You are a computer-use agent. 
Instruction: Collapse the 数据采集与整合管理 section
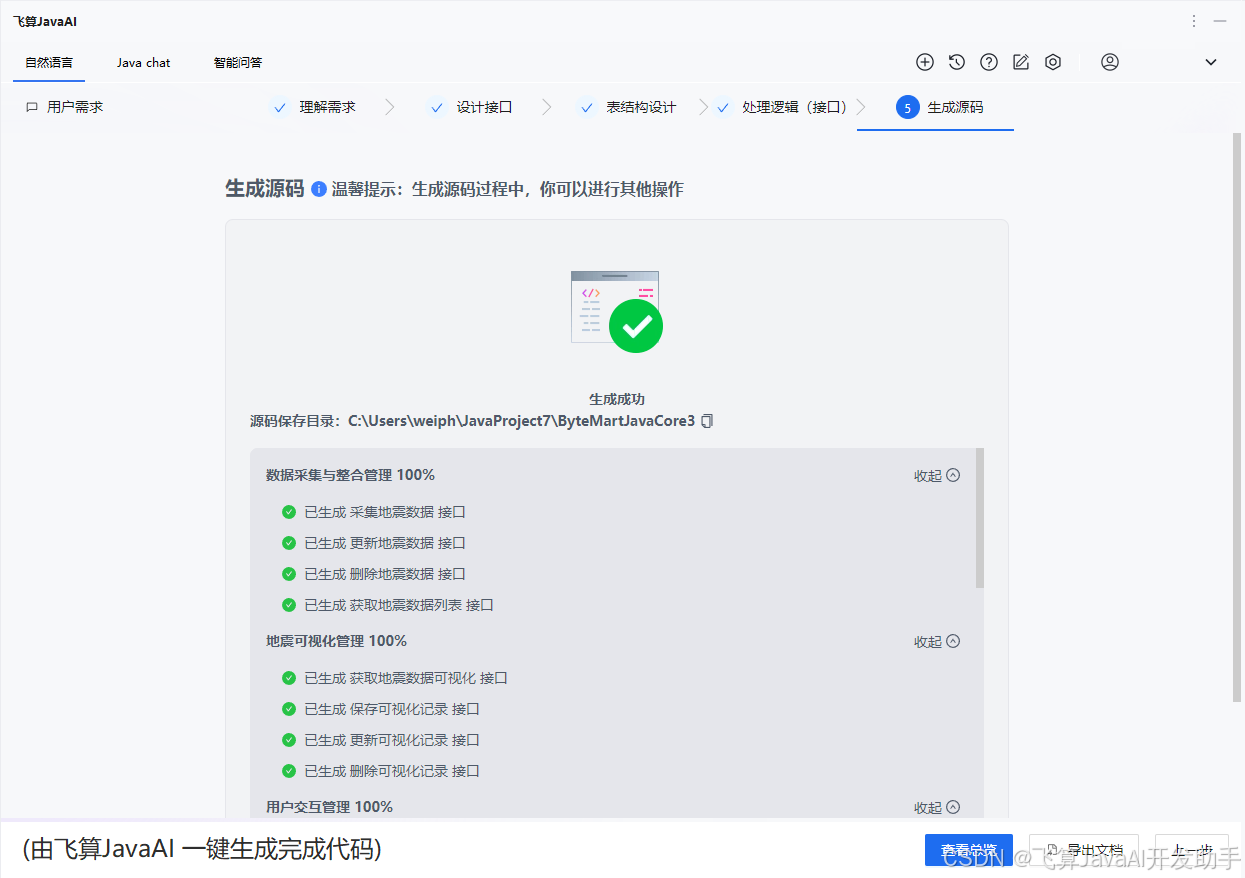click(x=937, y=476)
